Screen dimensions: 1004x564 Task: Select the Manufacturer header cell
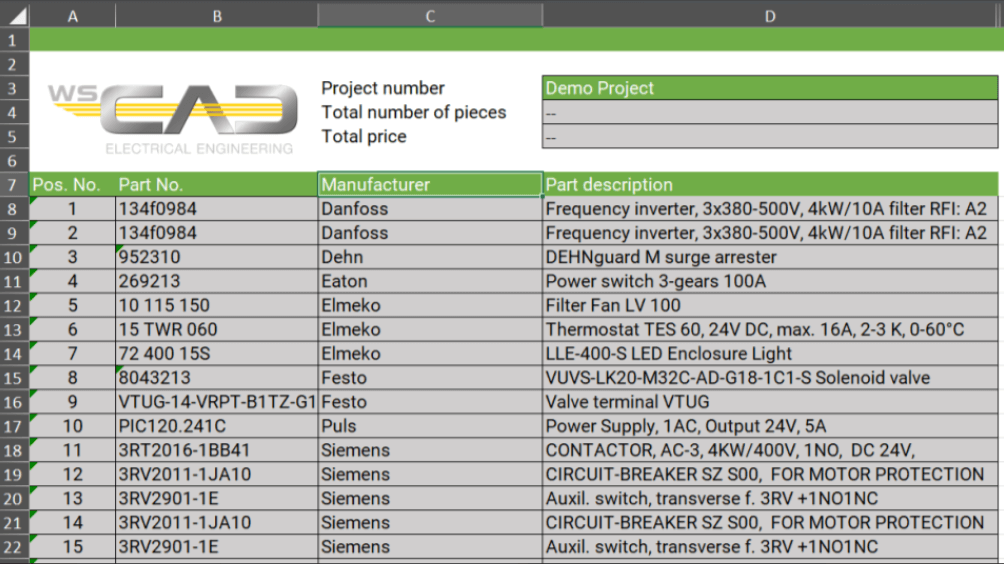click(x=430, y=185)
